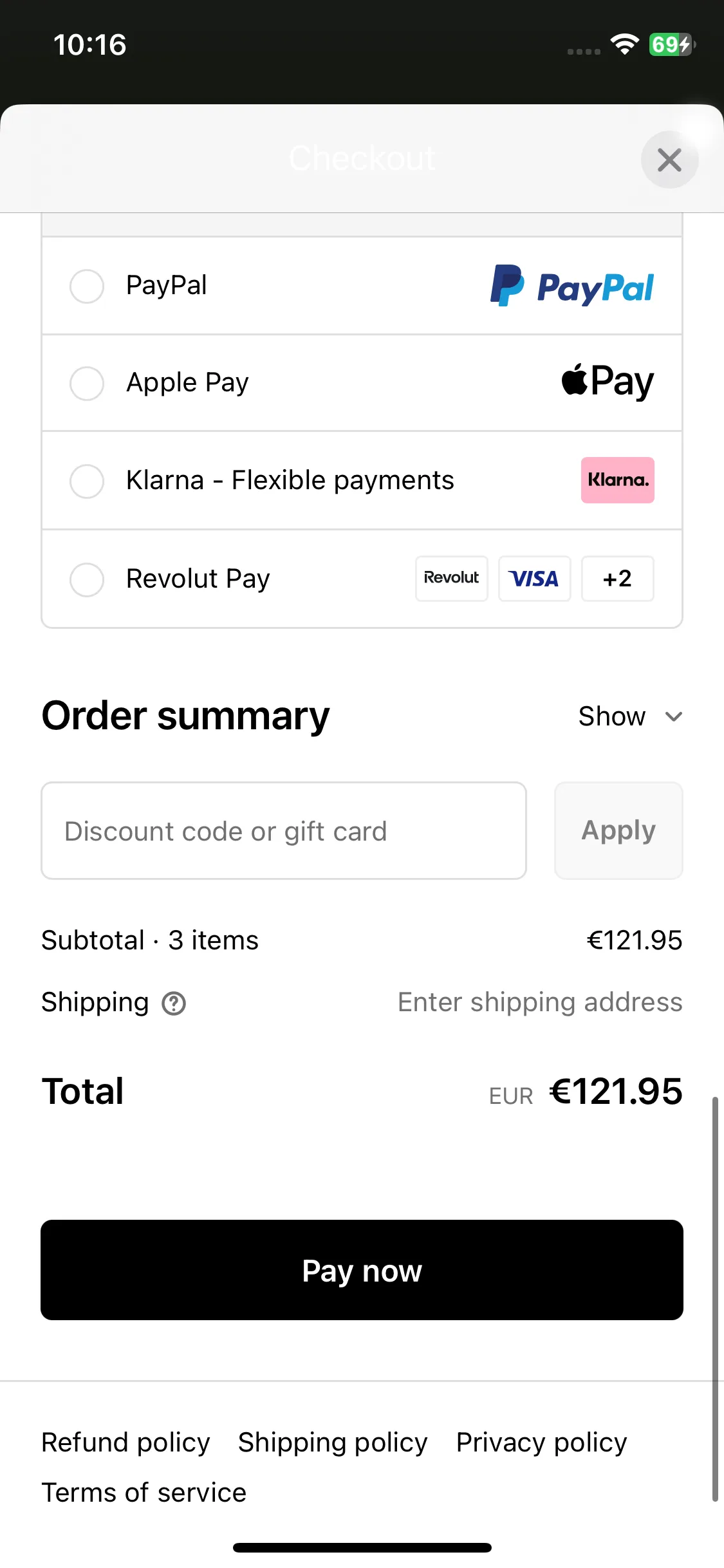Close the Checkout sheet with the X
This screenshot has height=1568, width=724.
point(669,160)
